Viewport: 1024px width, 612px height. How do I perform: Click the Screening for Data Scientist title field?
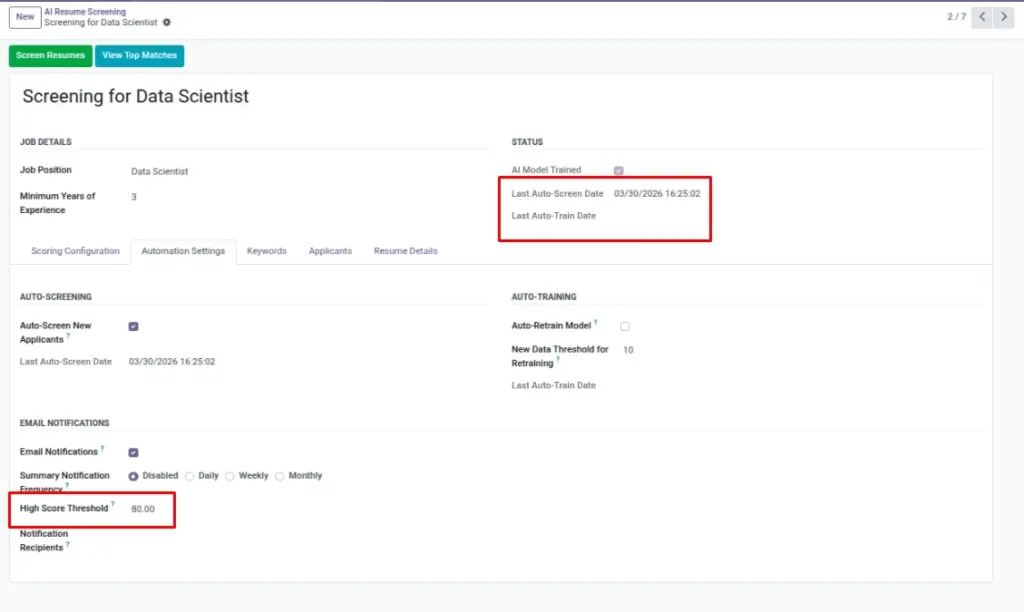coord(136,96)
